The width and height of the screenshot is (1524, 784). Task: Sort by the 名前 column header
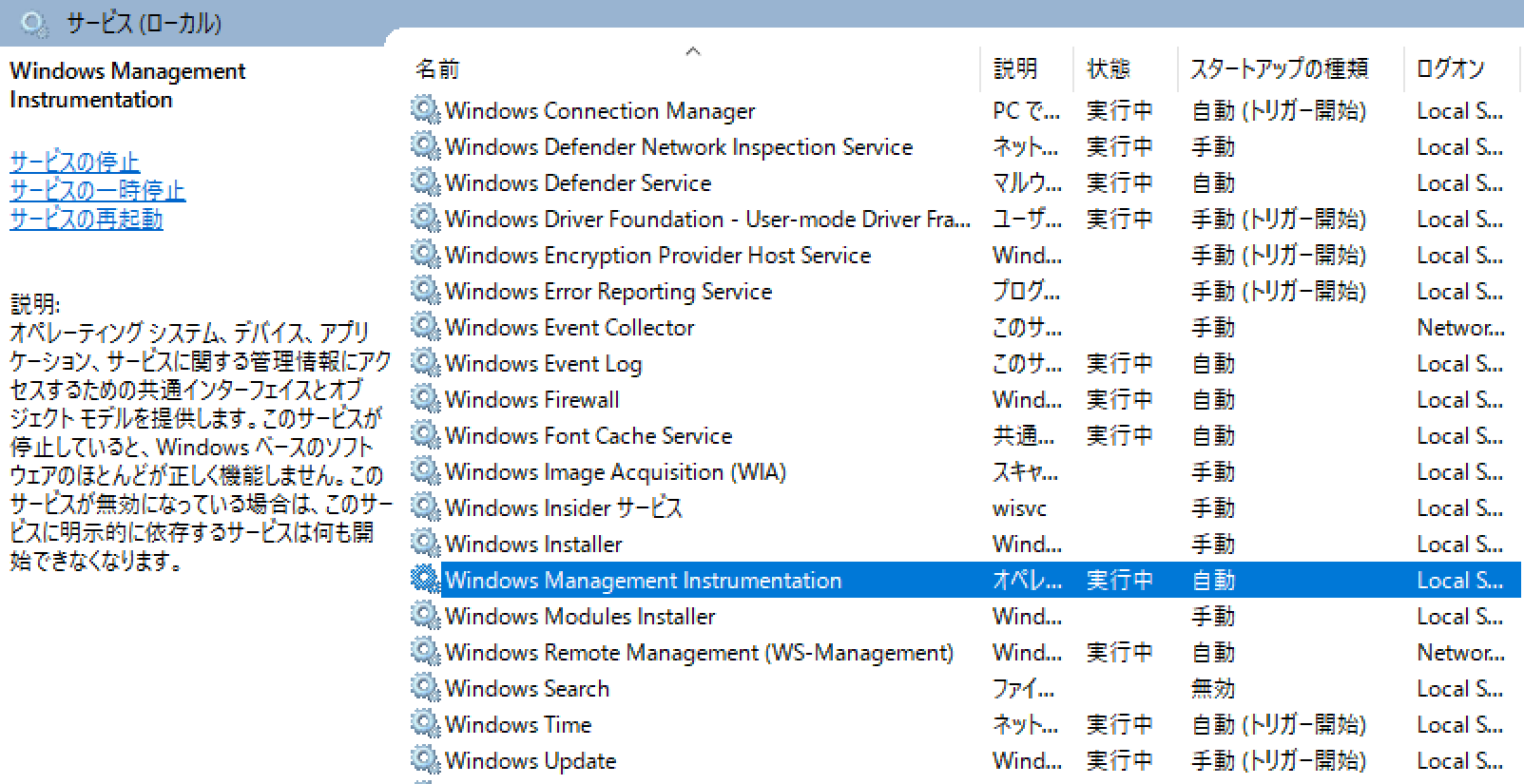(437, 68)
